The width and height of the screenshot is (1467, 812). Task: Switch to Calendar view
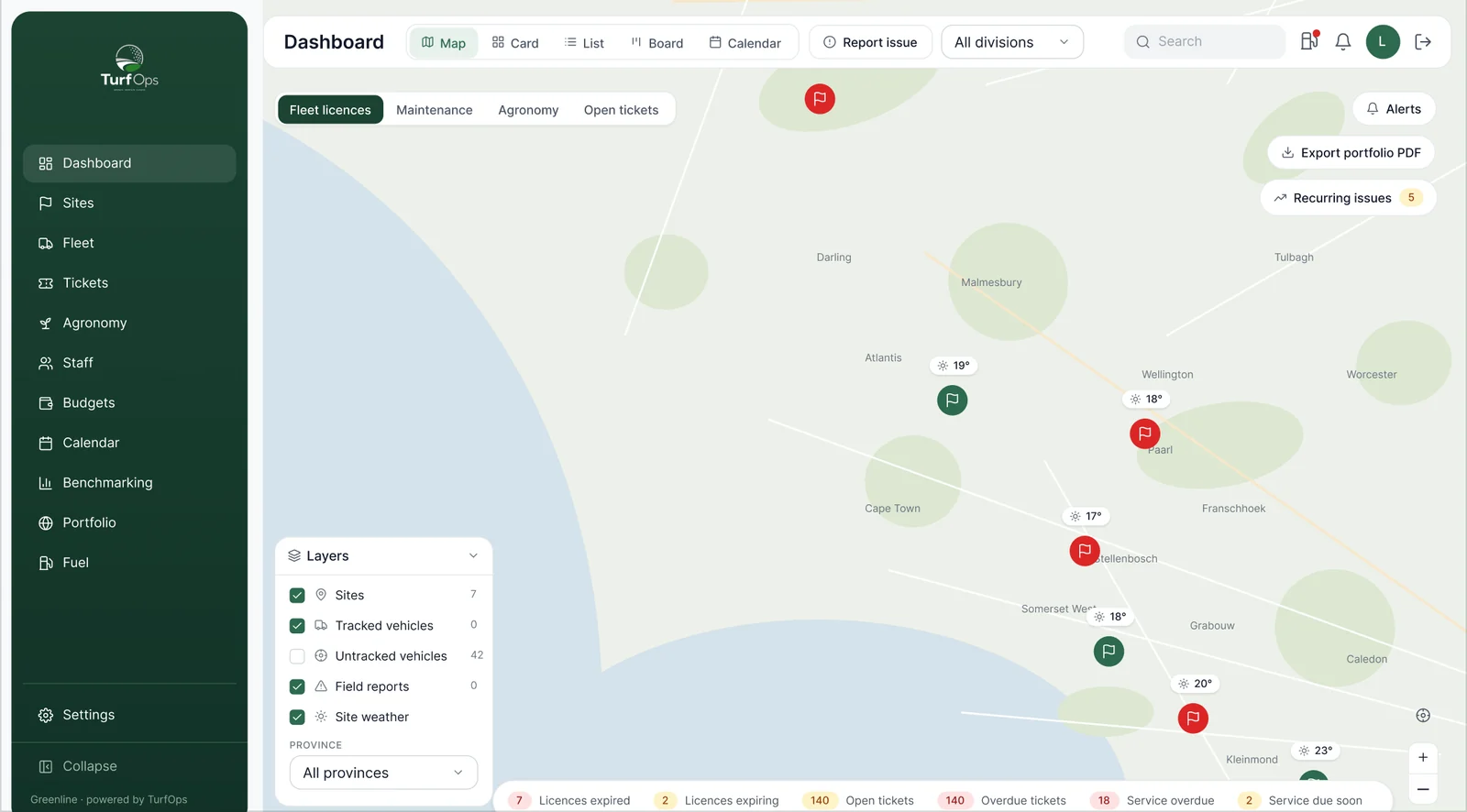745,42
